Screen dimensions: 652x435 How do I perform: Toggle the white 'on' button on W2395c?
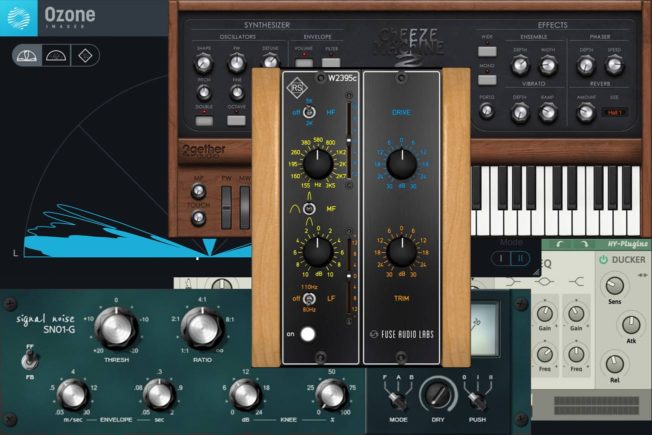pos(308,334)
